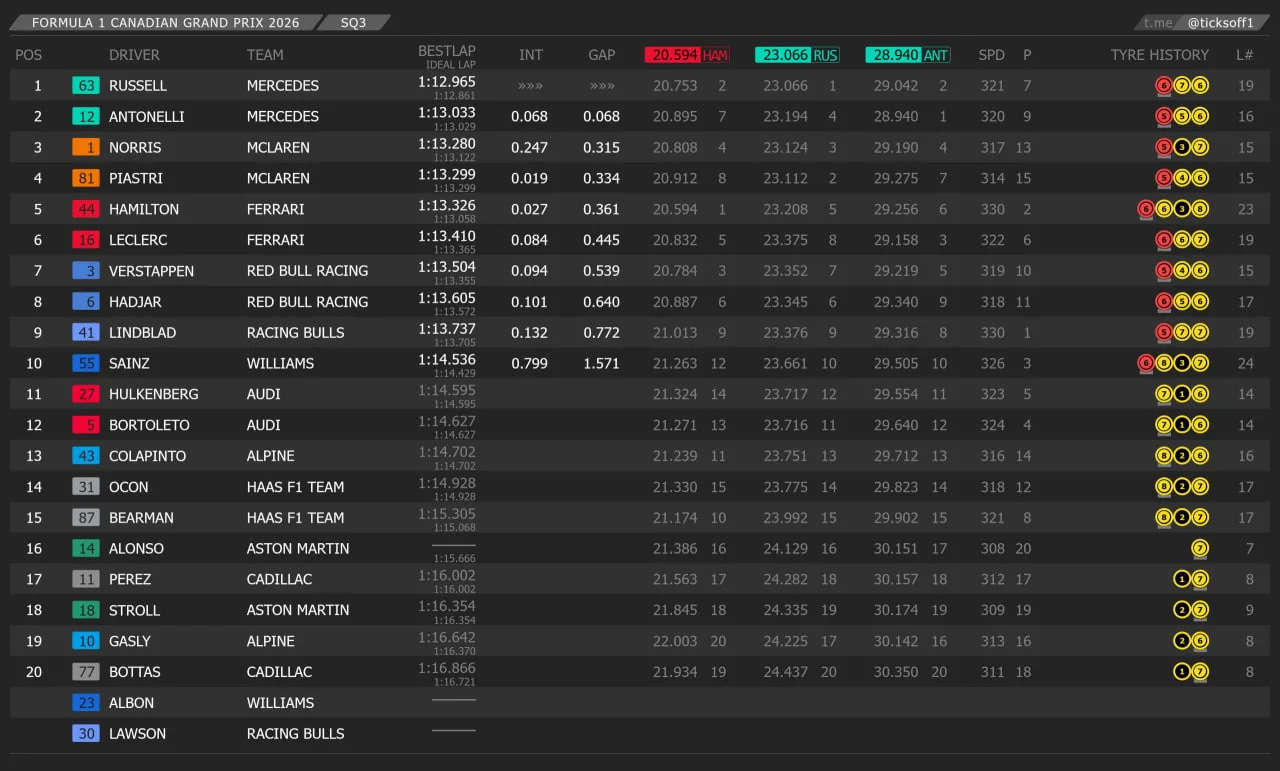The image size is (1280, 771).
Task: Select the best lap 1:16.866
Action: pyautogui.click(x=447, y=668)
